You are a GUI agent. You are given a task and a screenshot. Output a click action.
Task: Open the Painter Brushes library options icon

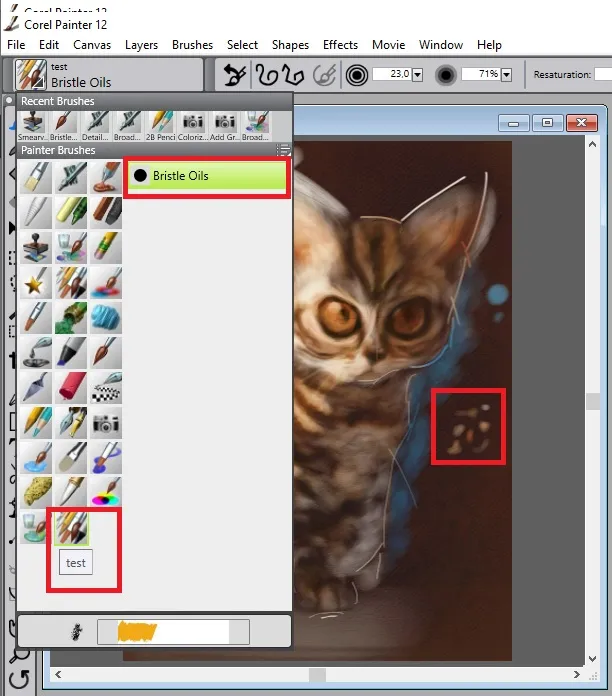coord(283,150)
